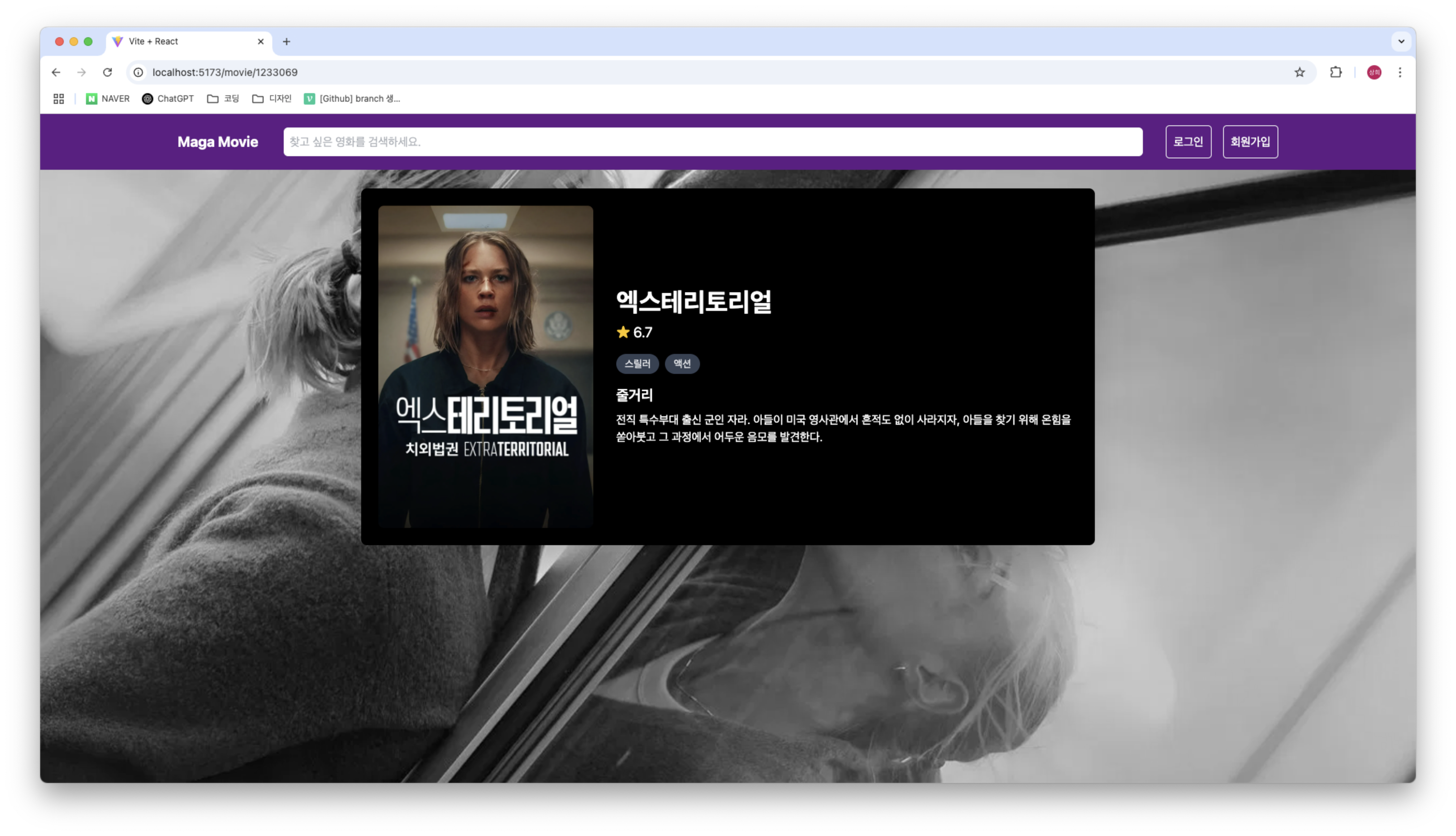Go to Maga Movie home logo
The width and height of the screenshot is (1456, 836).
217,142
